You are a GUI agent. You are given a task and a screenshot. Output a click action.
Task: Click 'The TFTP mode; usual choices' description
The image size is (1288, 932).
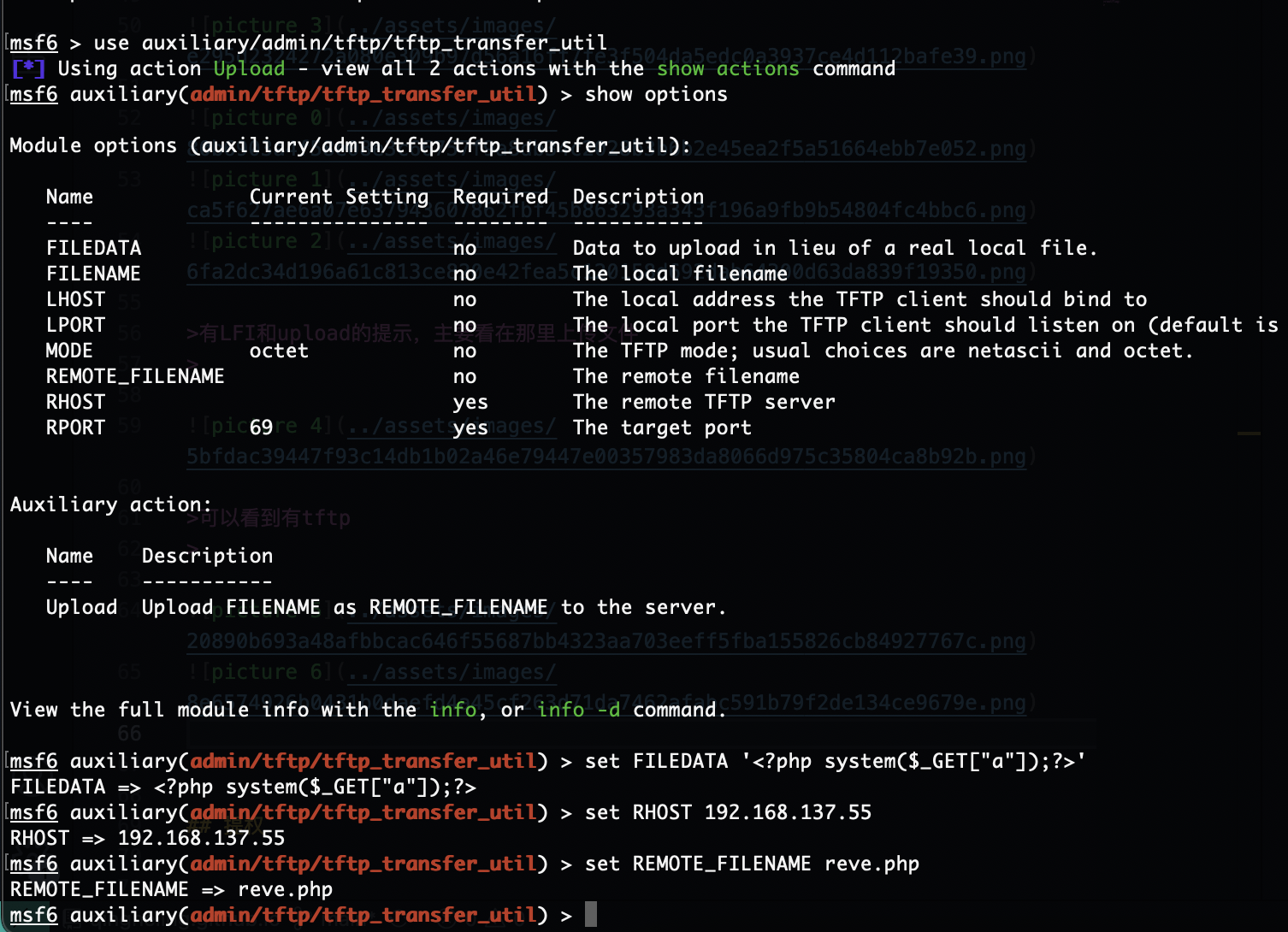883,351
